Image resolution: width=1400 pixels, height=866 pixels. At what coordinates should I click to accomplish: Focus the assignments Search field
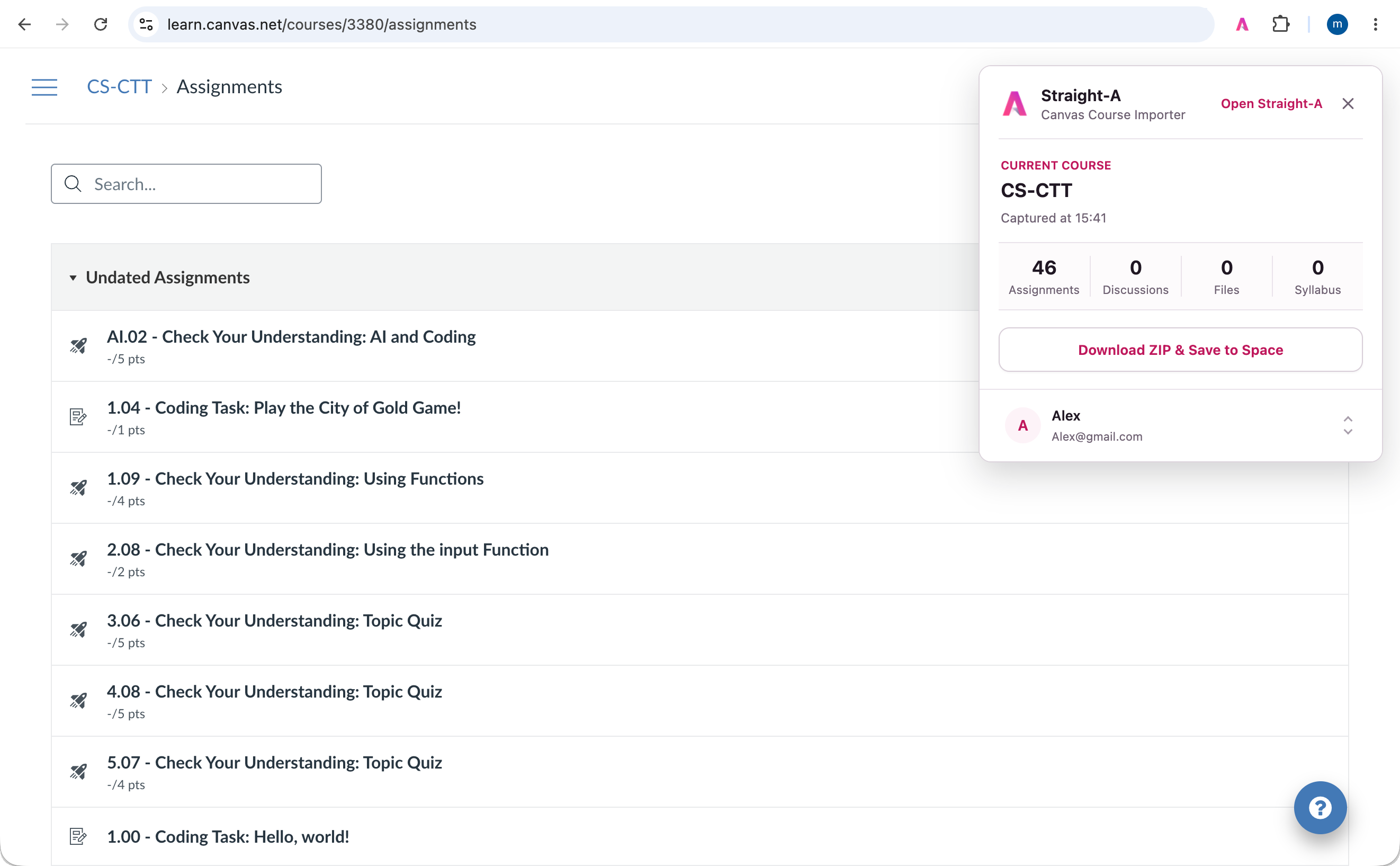(186, 184)
